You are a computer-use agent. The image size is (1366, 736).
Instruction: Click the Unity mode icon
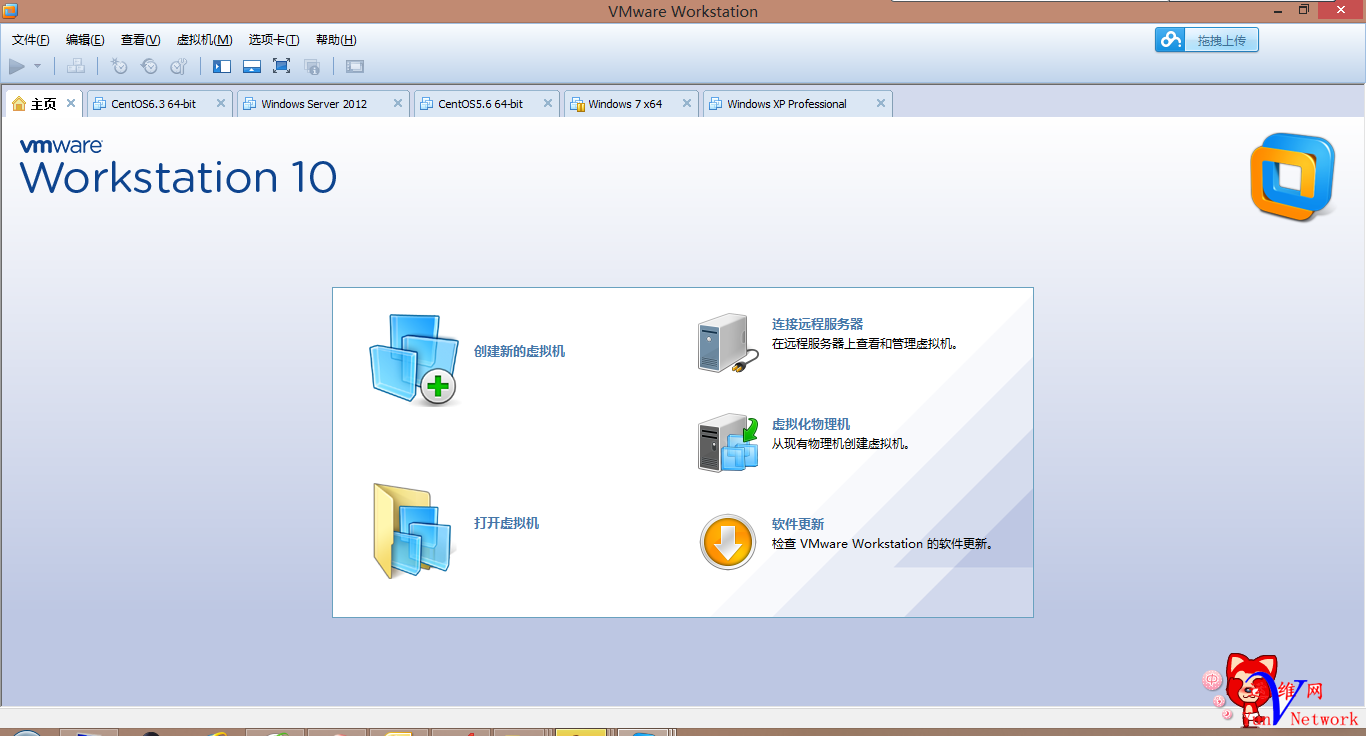(x=312, y=66)
